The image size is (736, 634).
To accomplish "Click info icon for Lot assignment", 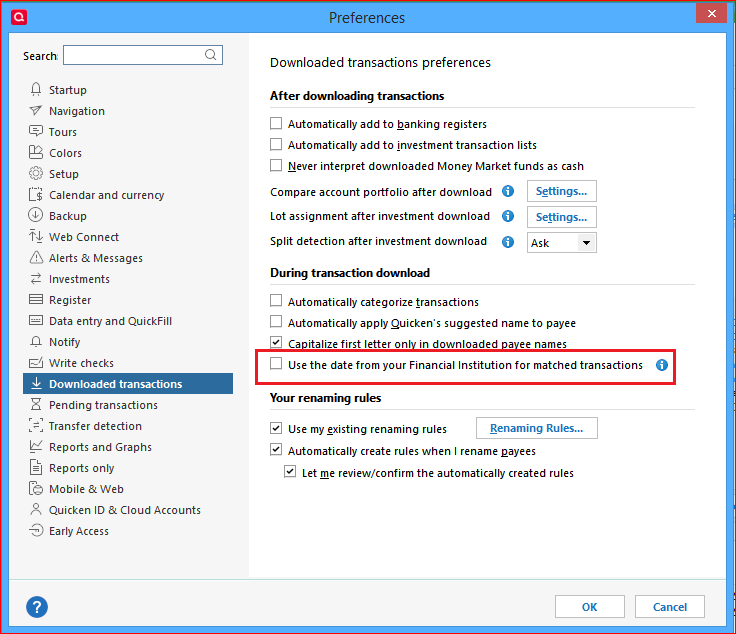I will pos(508,216).
